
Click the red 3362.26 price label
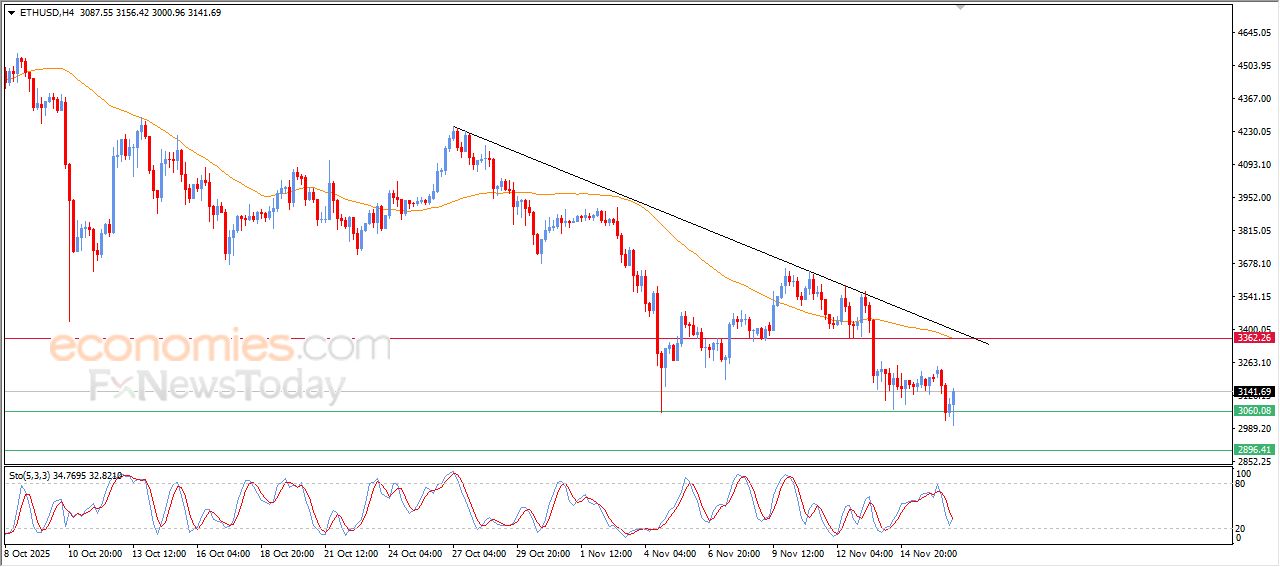click(1254, 338)
